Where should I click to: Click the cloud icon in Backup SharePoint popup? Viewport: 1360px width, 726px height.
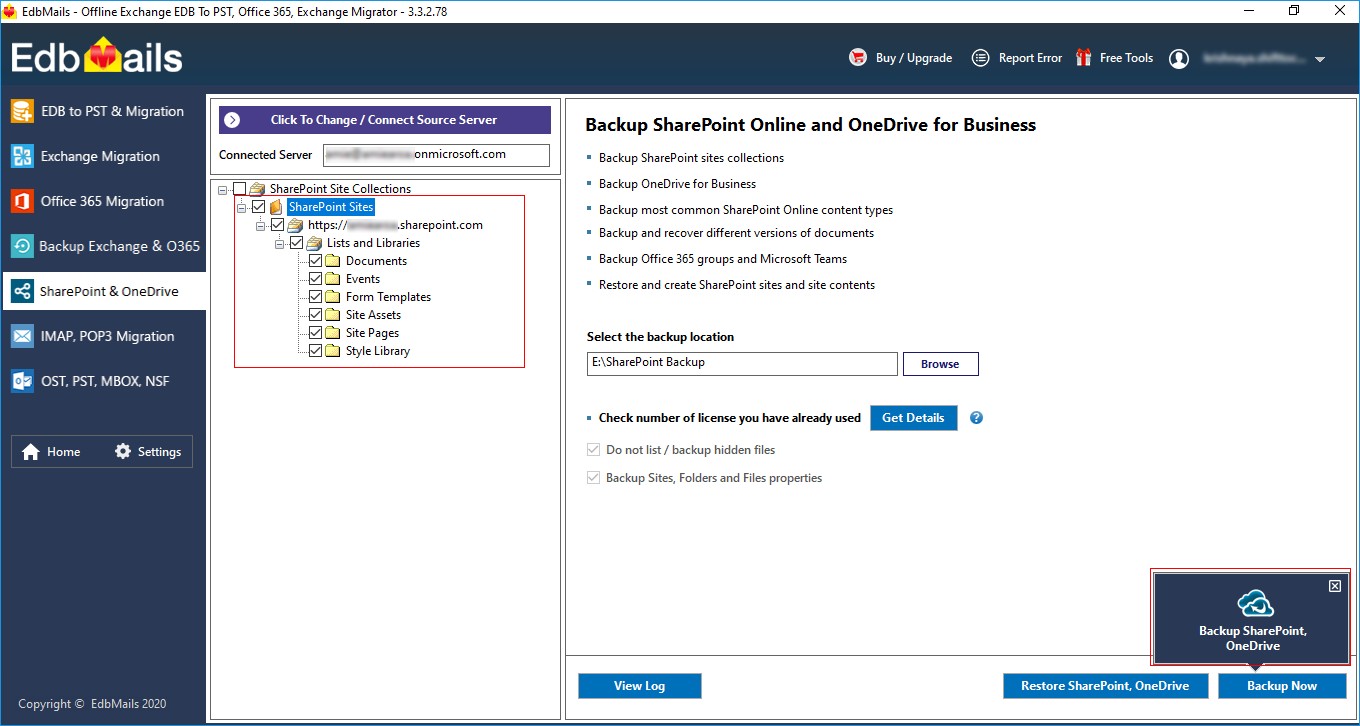1254,603
